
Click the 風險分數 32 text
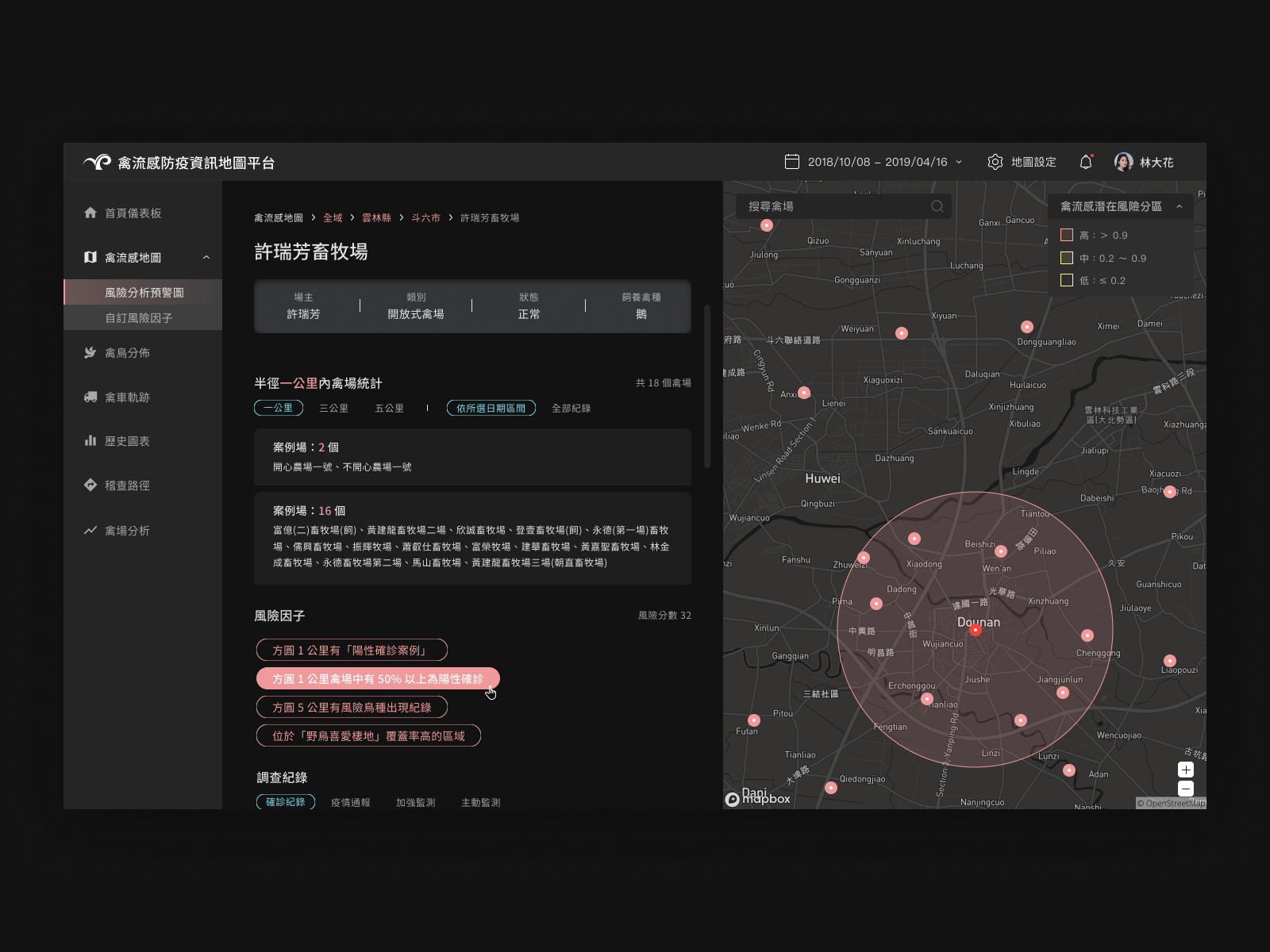[x=664, y=616]
